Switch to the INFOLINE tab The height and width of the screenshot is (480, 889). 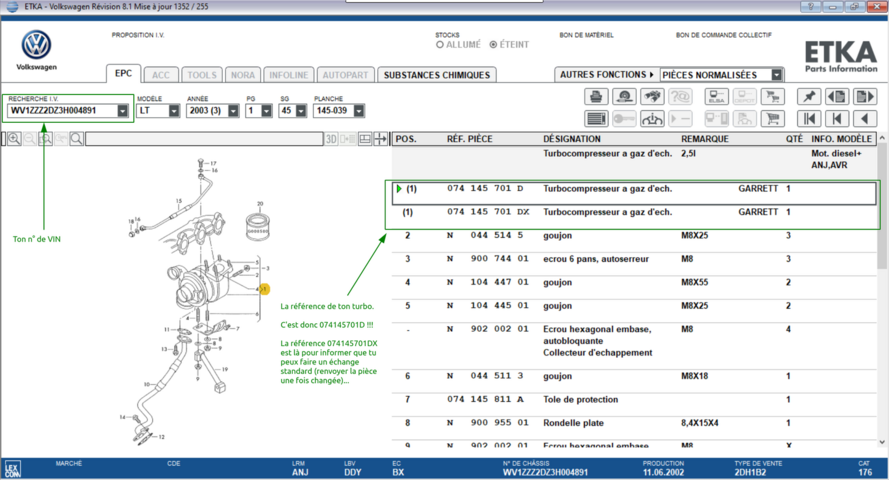click(x=289, y=75)
